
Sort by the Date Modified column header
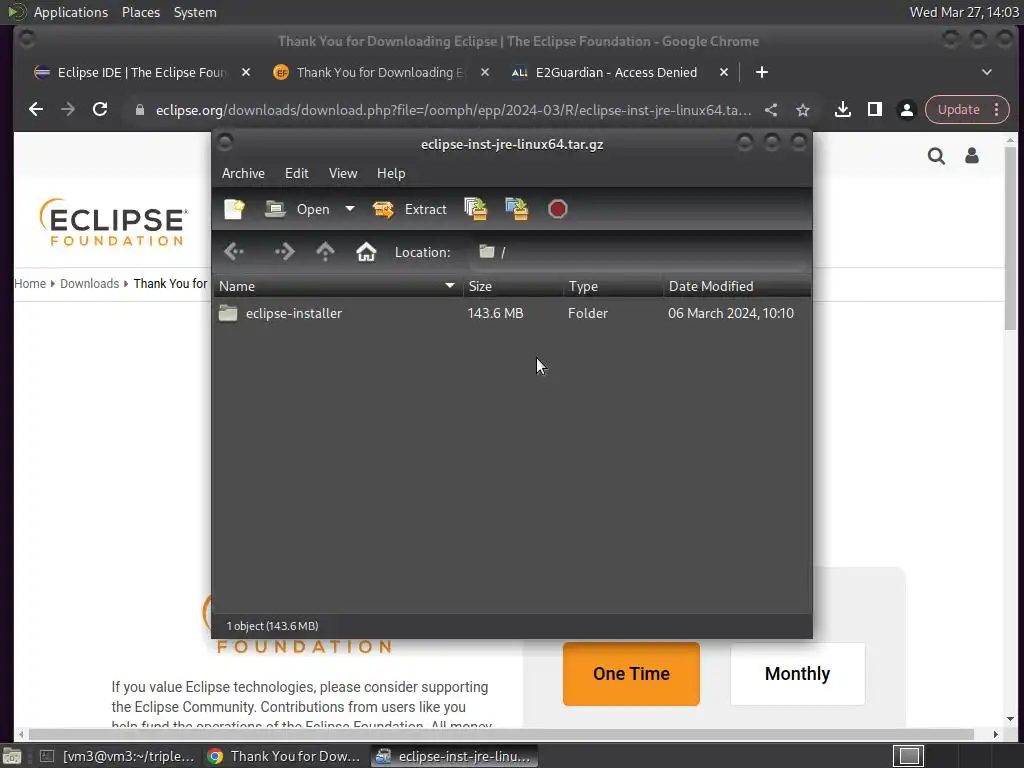click(737, 286)
